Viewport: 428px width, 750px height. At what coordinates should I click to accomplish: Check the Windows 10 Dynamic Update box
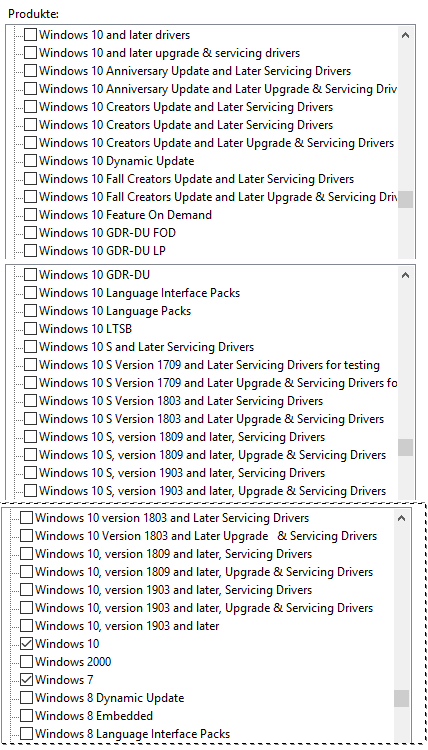pyautogui.click(x=30, y=161)
